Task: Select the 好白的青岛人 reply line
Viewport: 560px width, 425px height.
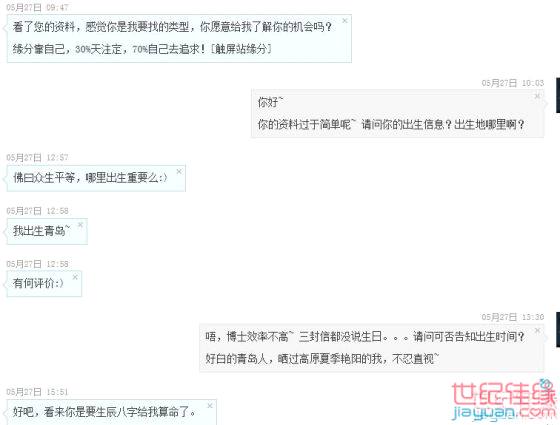Action: click(x=322, y=358)
